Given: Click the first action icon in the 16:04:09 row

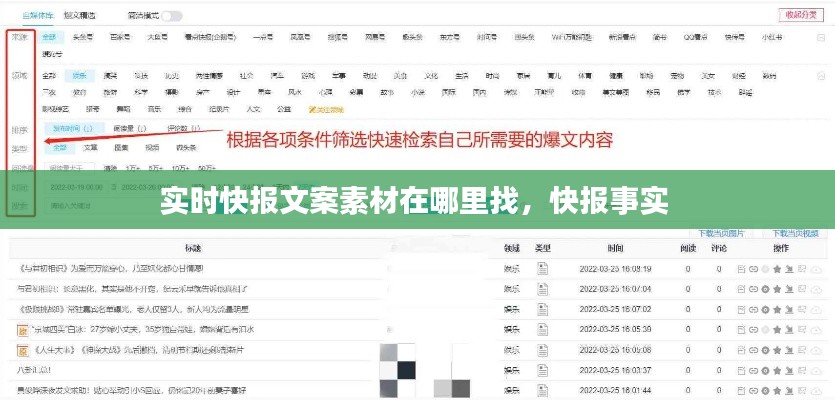Looking at the screenshot, I should (x=740, y=371).
